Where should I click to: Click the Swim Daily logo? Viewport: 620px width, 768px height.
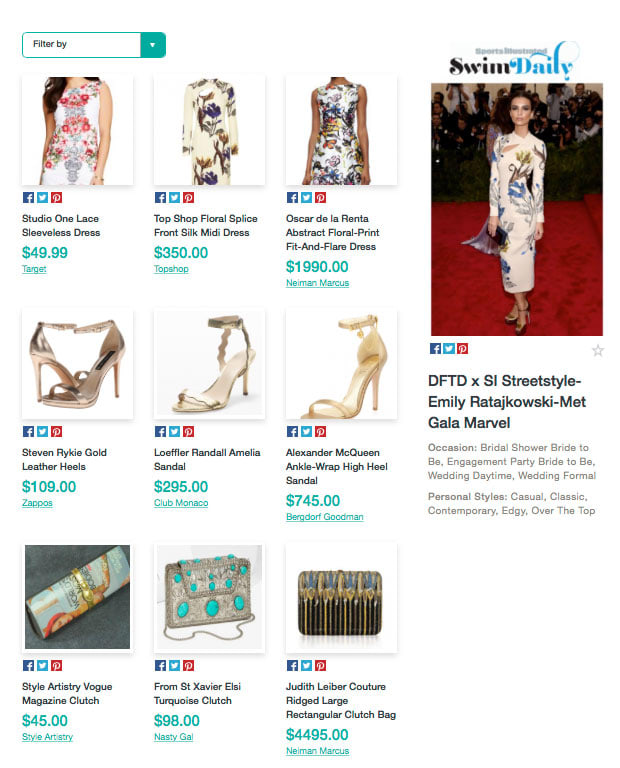[x=514, y=61]
